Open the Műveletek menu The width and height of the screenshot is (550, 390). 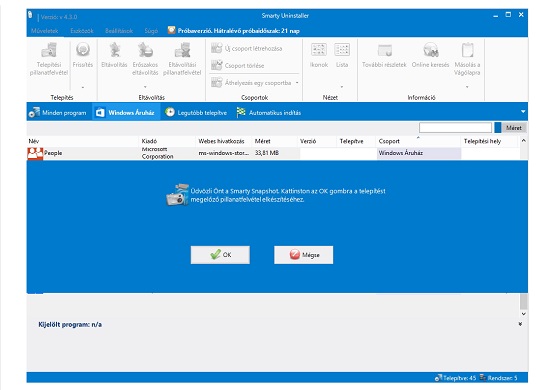point(45,31)
